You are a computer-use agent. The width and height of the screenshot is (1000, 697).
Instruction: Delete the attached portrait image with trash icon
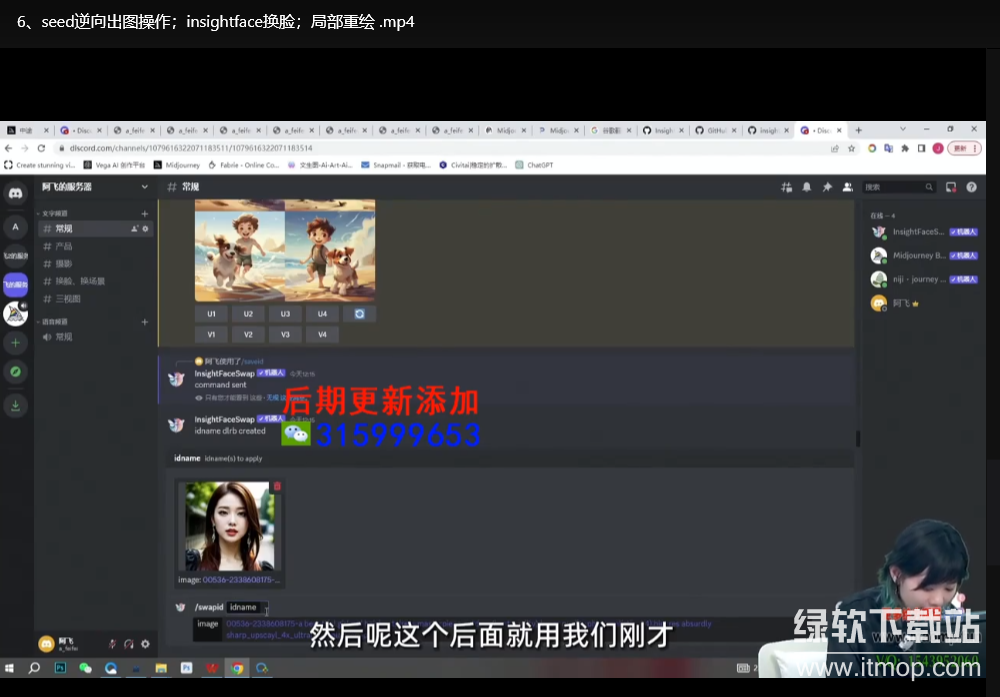(x=277, y=487)
